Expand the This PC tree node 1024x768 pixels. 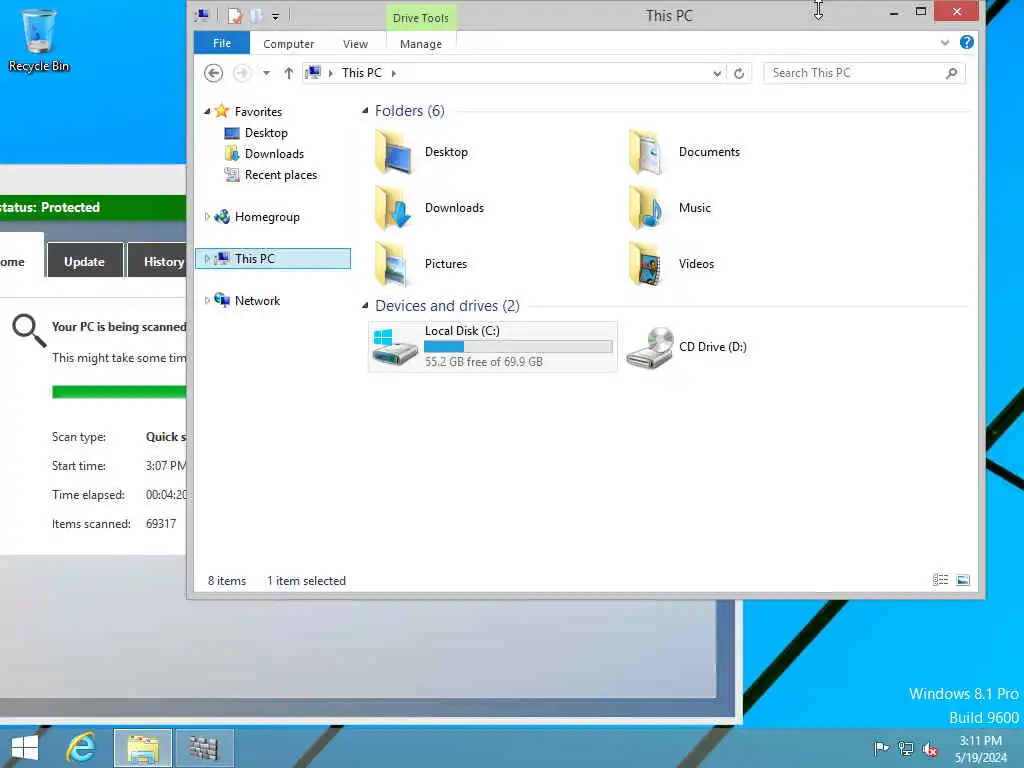[207, 259]
